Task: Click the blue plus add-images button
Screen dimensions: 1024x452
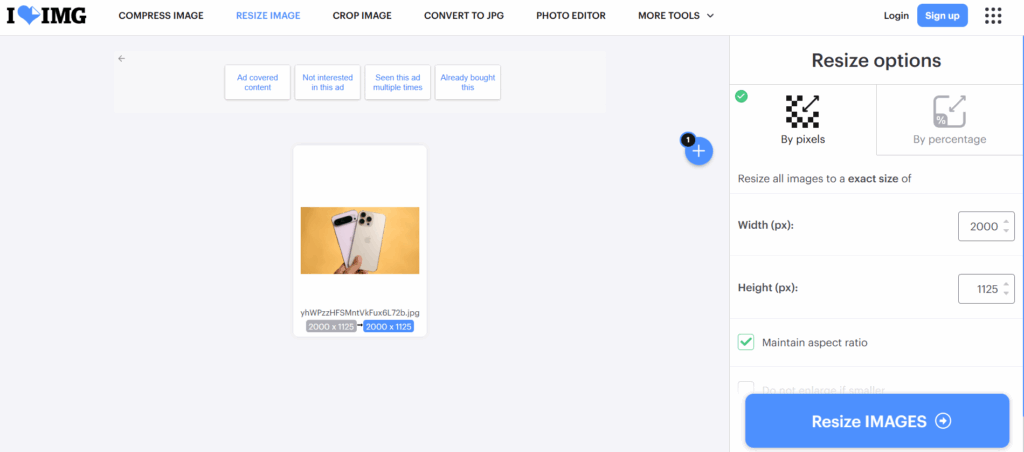Action: point(699,151)
